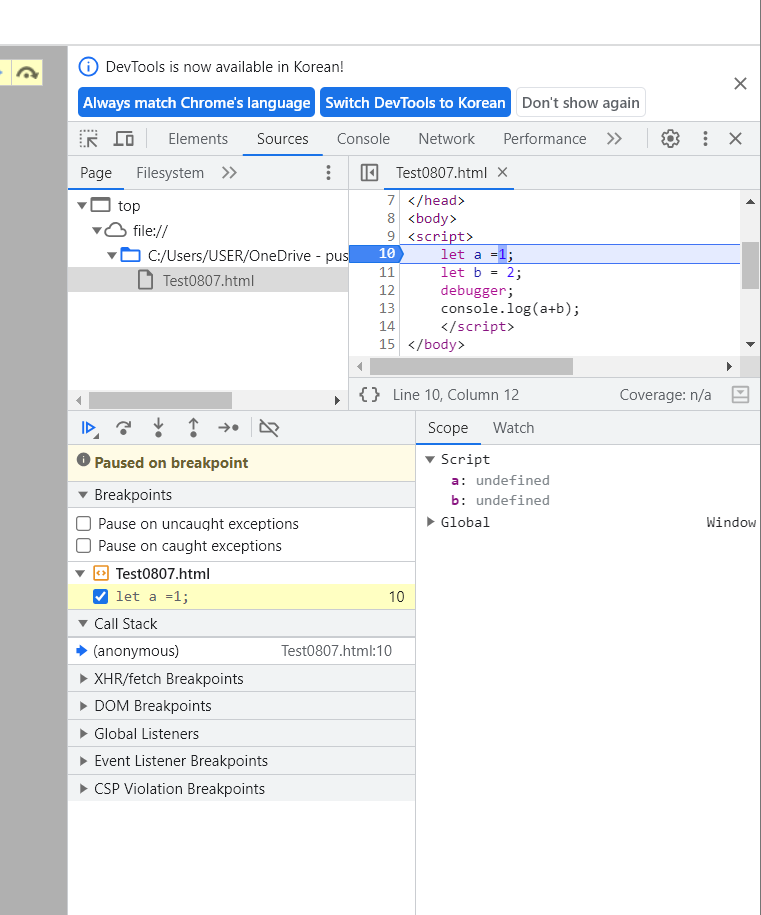The width and height of the screenshot is (761, 915).
Task: Expand the Global scope
Action: (x=431, y=522)
